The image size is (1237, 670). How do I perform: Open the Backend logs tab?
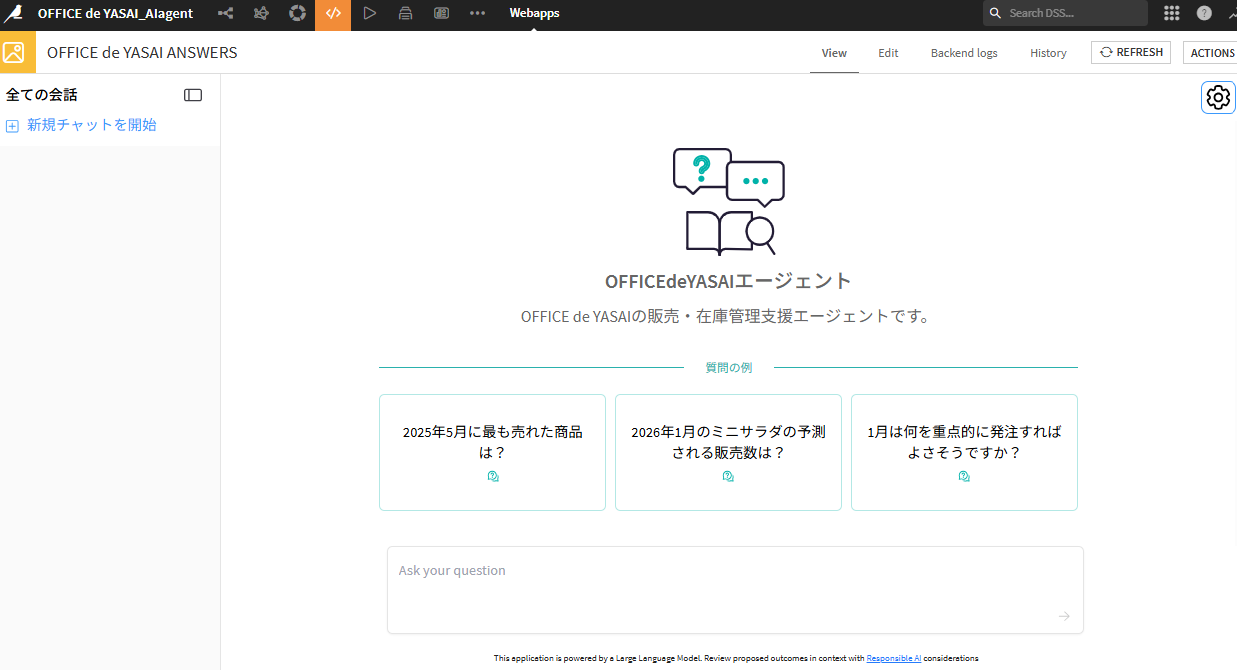[964, 53]
